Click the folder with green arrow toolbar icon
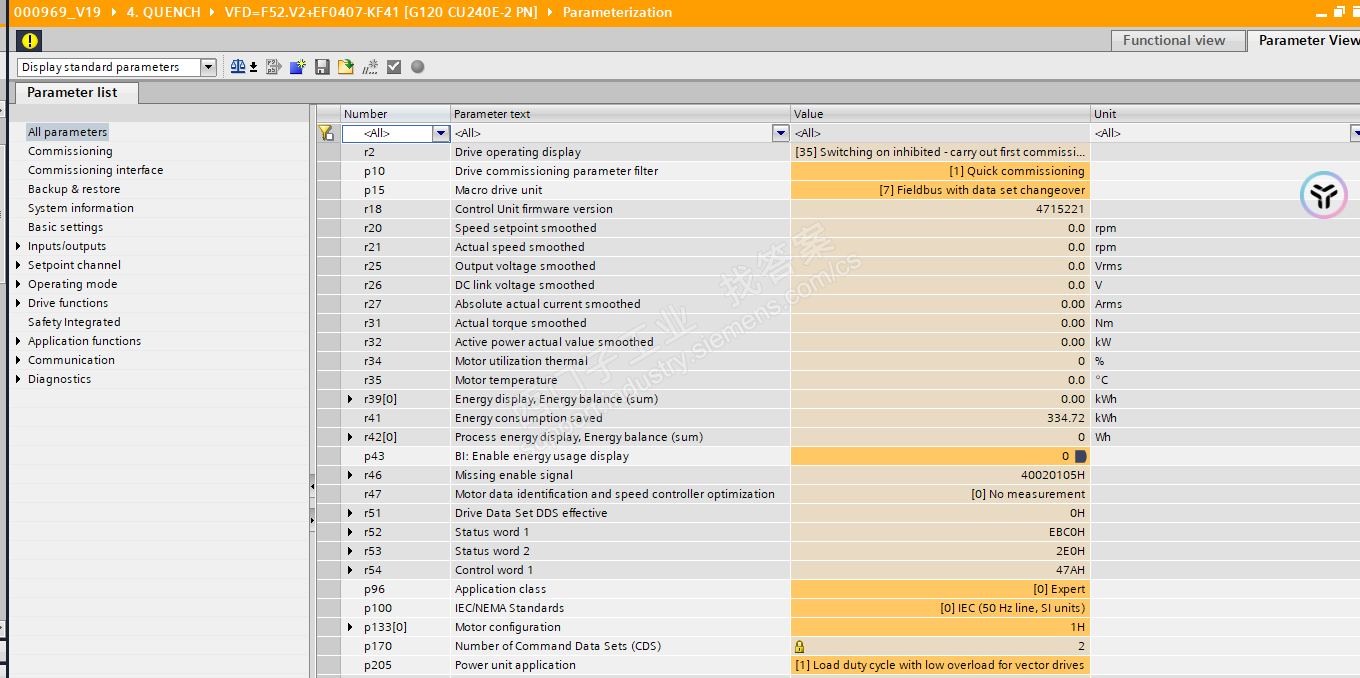 [345, 67]
